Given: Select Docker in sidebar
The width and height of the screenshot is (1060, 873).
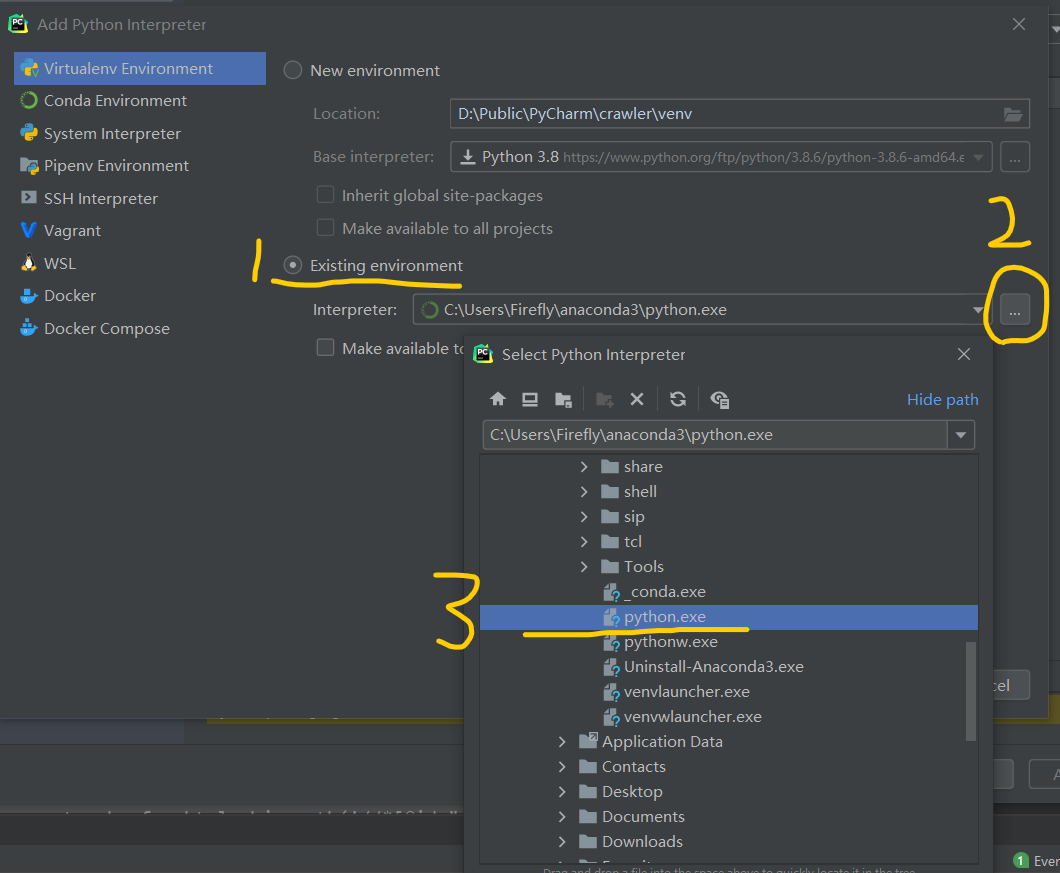Looking at the screenshot, I should pos(140,296).
